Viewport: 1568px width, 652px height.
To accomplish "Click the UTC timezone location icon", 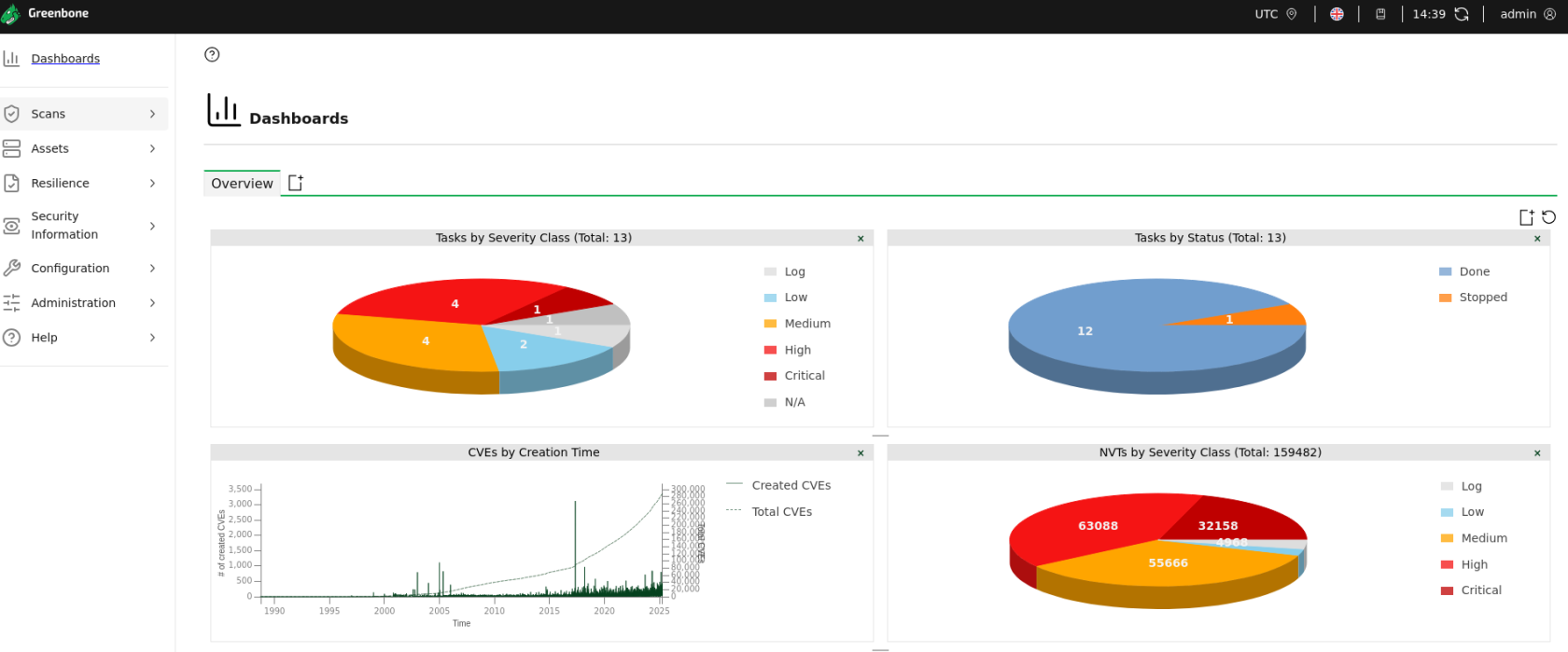I will [x=1292, y=14].
